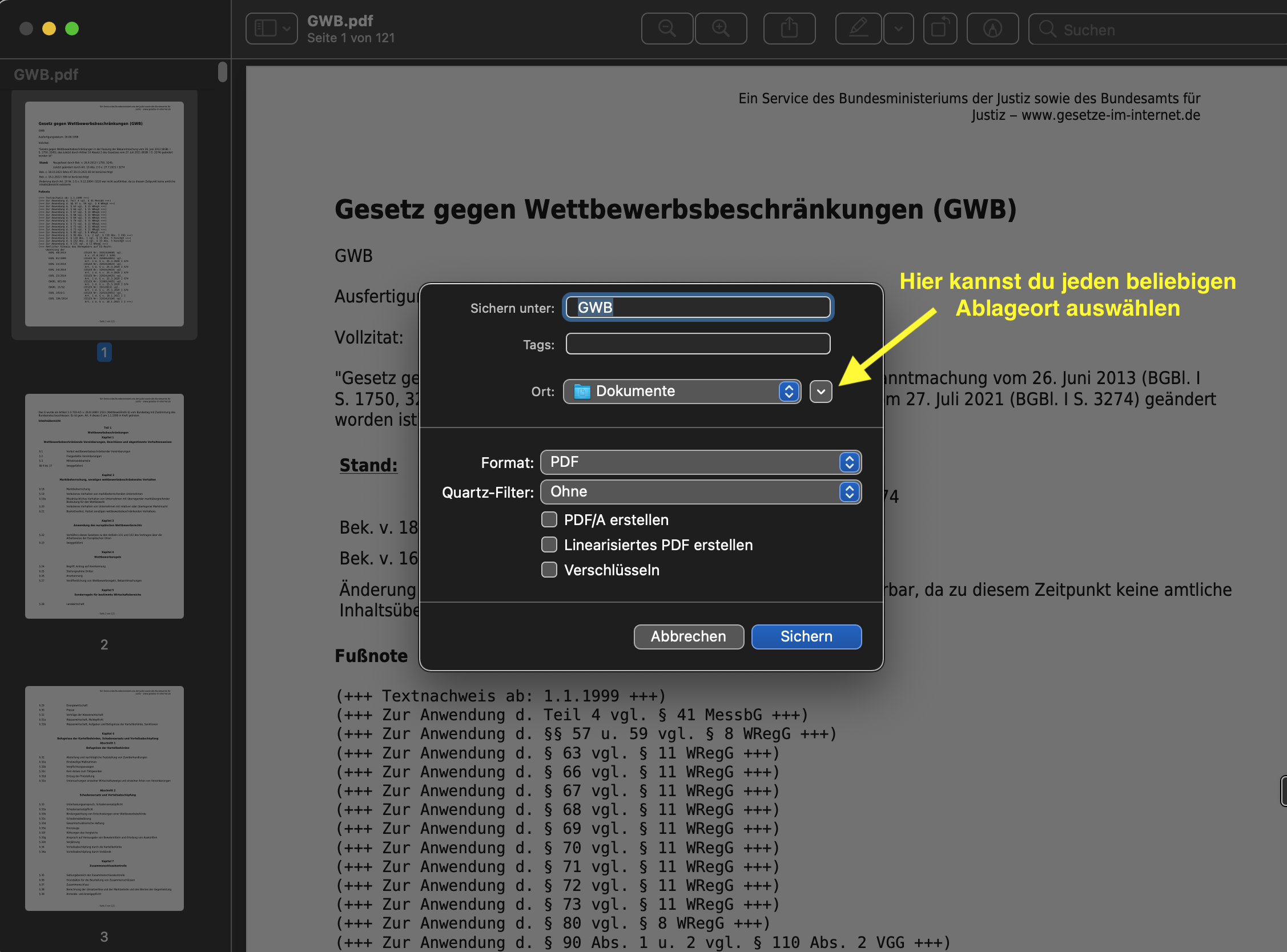Image resolution: width=1287 pixels, height=952 pixels.
Task: Expand save dialog with chevron button
Action: [821, 392]
